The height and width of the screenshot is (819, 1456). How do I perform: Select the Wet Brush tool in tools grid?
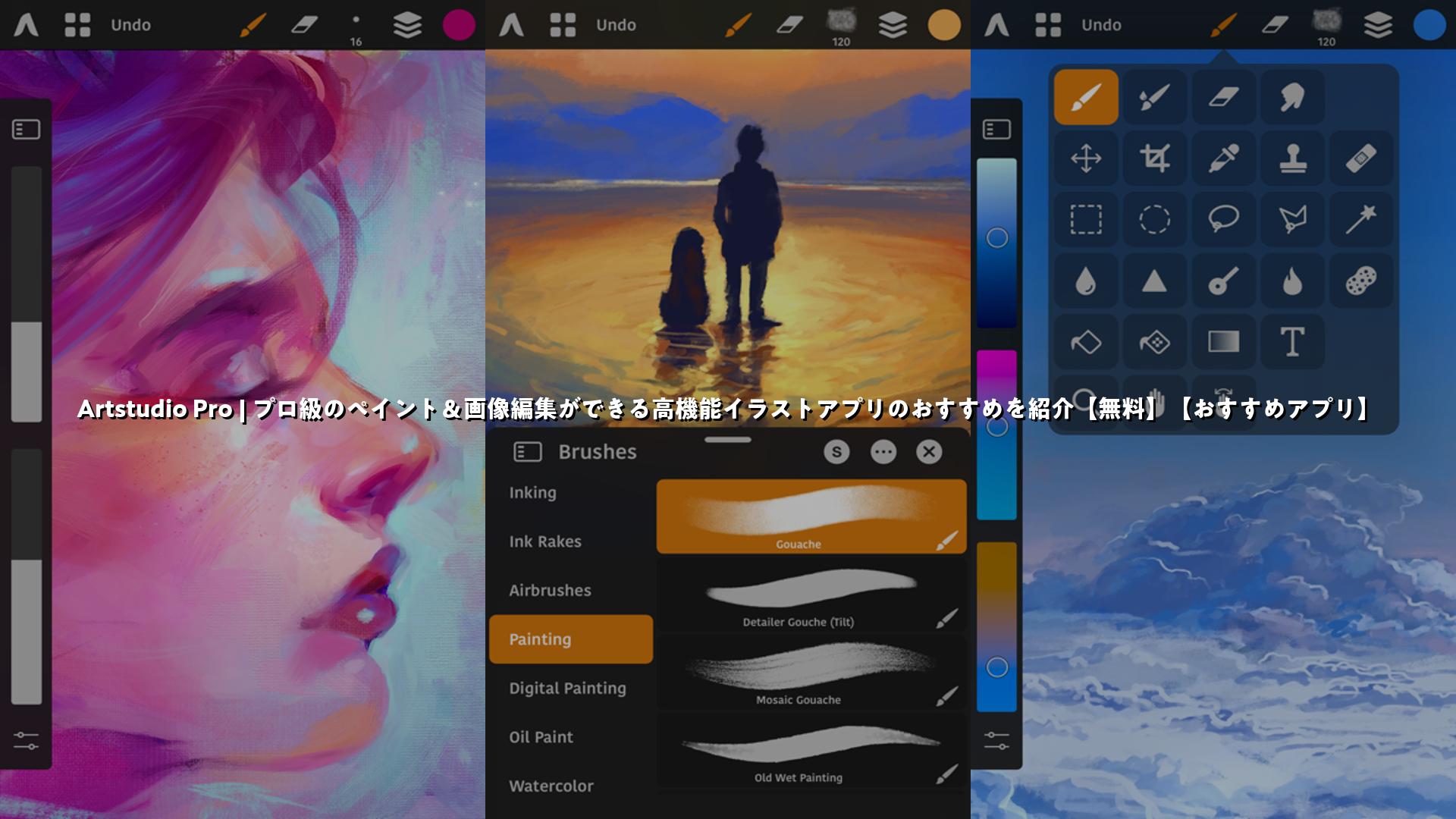click(x=1155, y=97)
